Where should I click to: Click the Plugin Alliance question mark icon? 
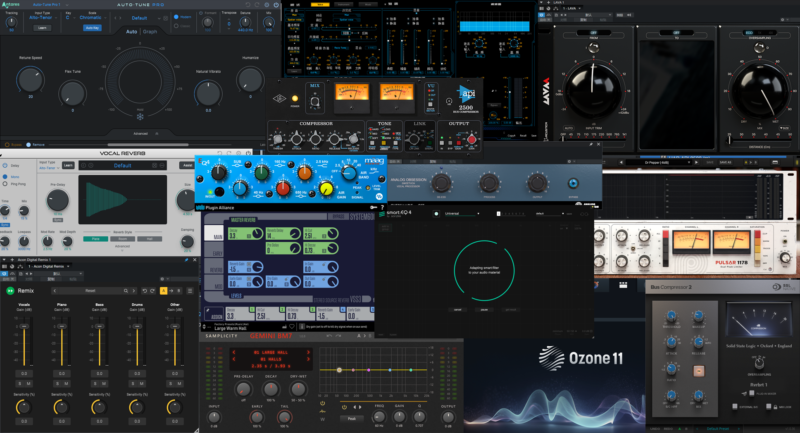point(382,206)
